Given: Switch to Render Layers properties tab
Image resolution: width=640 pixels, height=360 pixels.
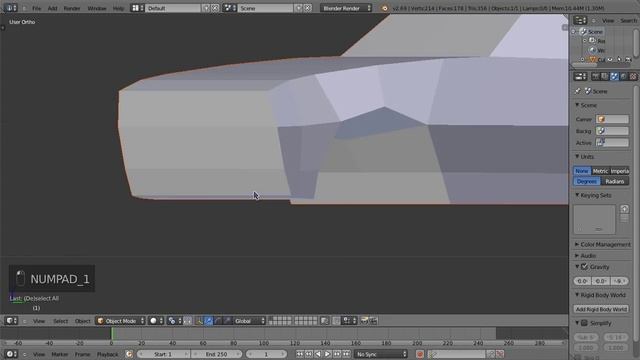Looking at the screenshot, I should tap(604, 76).
